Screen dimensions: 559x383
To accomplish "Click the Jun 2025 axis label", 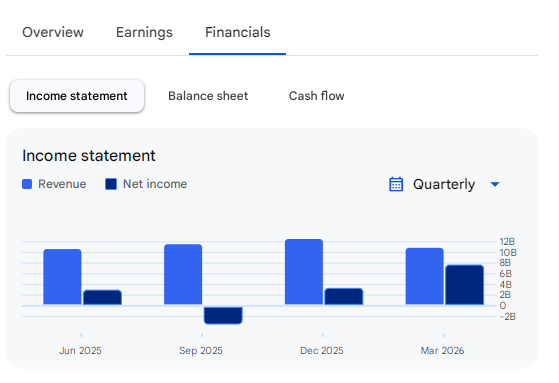I will click(x=80, y=351).
